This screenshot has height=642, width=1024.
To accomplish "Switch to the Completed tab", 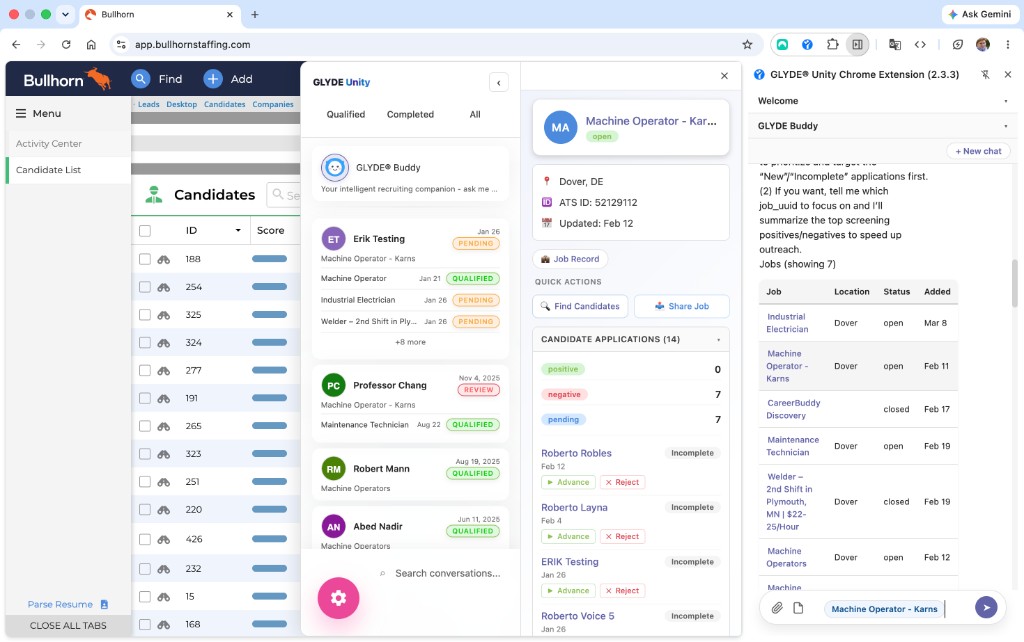I will pos(410,114).
